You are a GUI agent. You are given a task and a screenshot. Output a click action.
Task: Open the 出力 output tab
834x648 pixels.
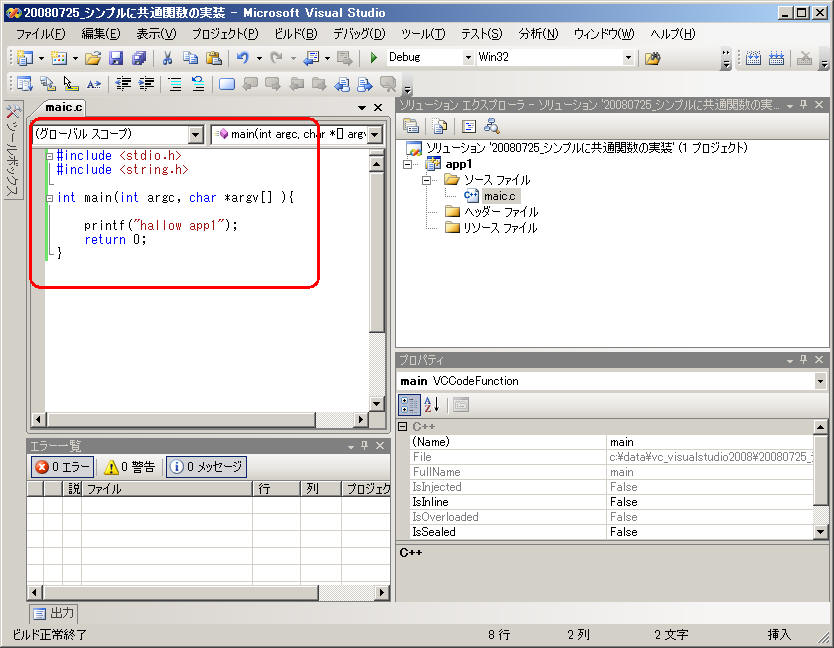[x=53, y=613]
